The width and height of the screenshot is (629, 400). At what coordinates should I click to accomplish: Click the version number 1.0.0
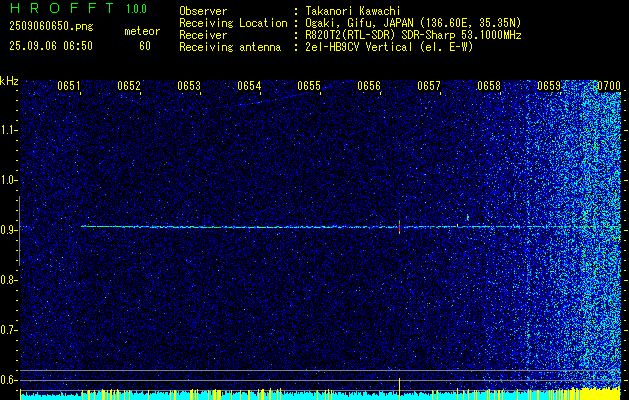point(136,9)
